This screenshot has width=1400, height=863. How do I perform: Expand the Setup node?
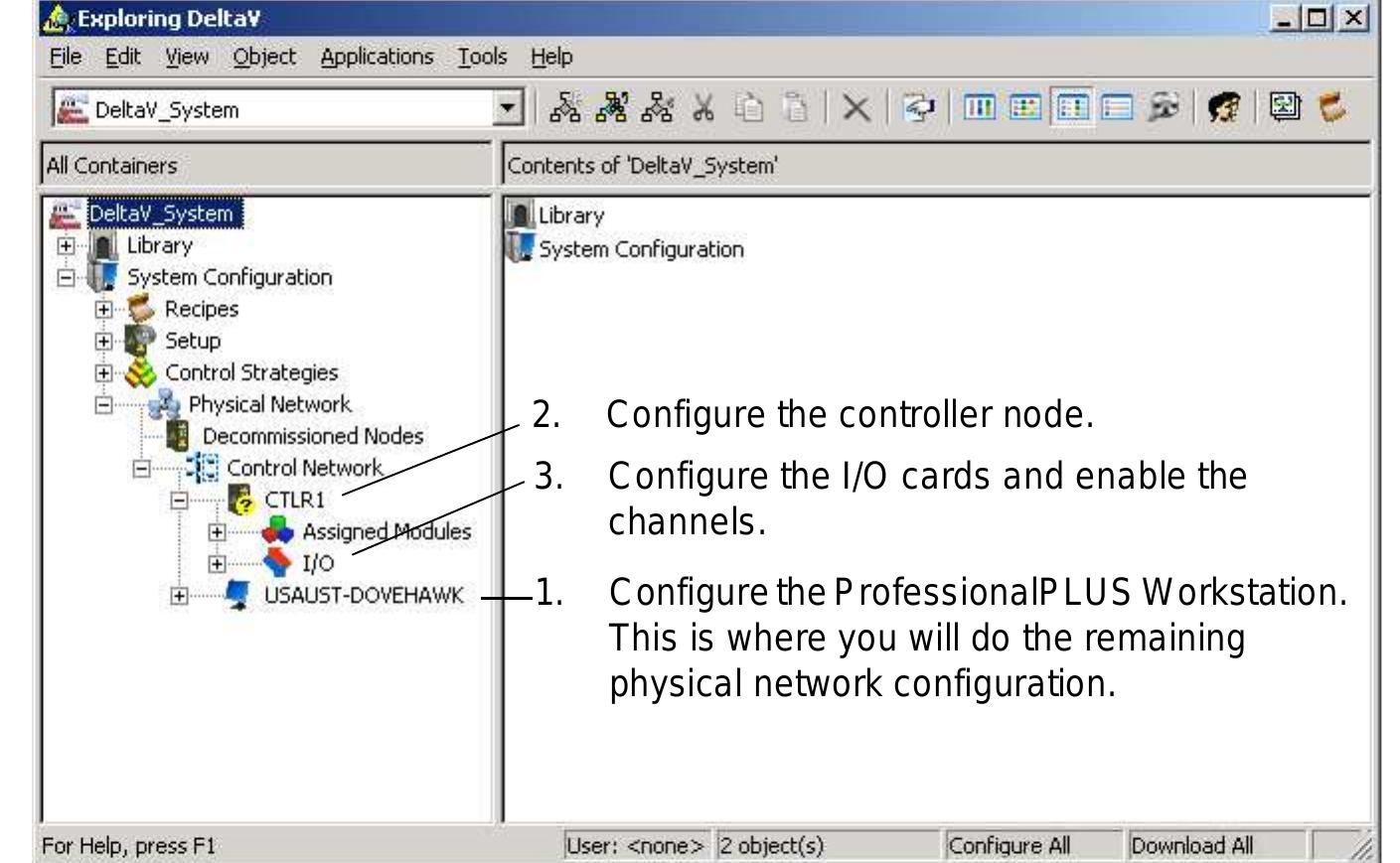(103, 341)
